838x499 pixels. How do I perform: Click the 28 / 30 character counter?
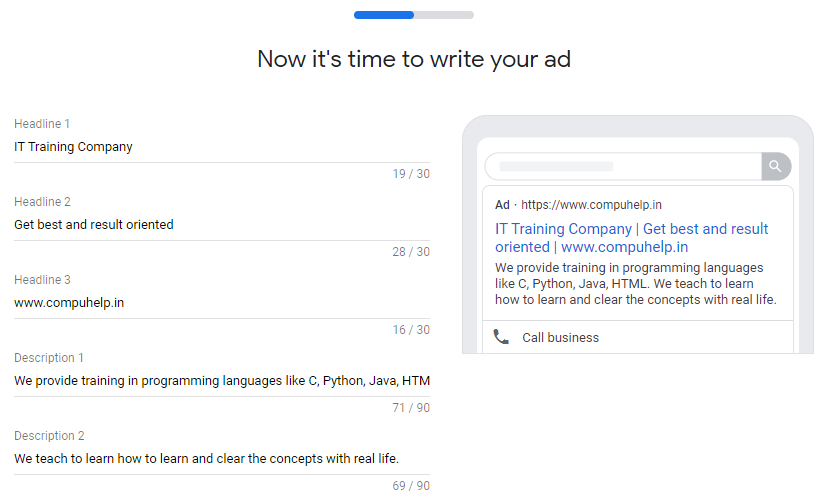pyautogui.click(x=411, y=252)
